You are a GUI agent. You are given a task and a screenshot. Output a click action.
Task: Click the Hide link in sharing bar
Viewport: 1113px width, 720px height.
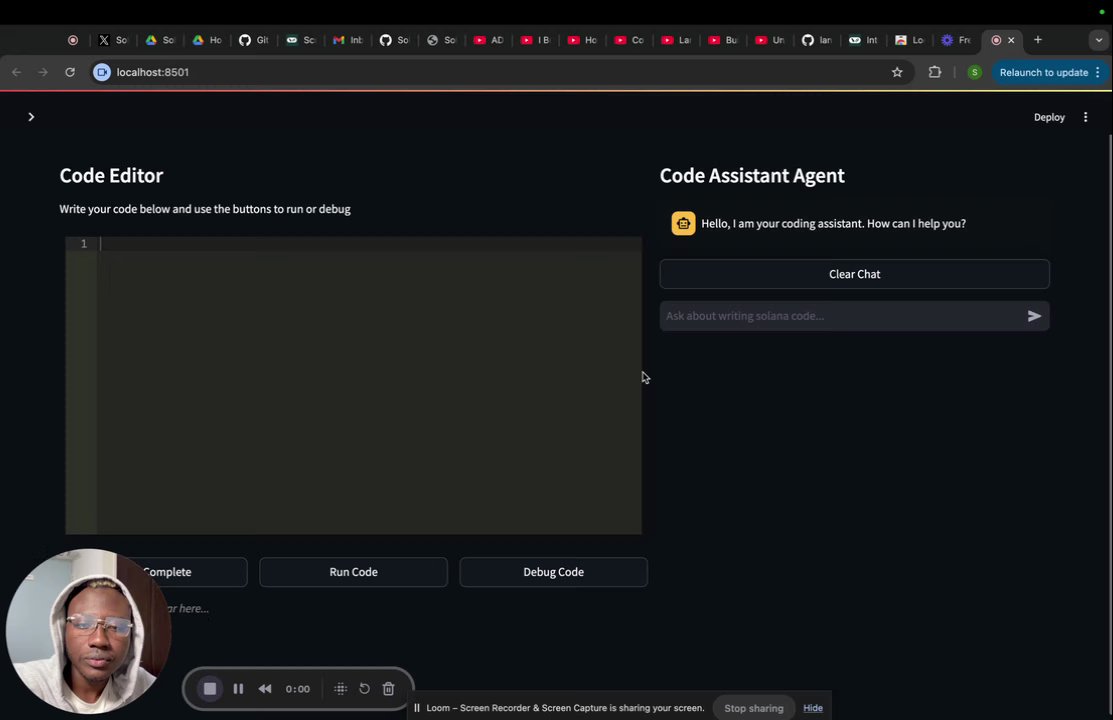tap(813, 708)
